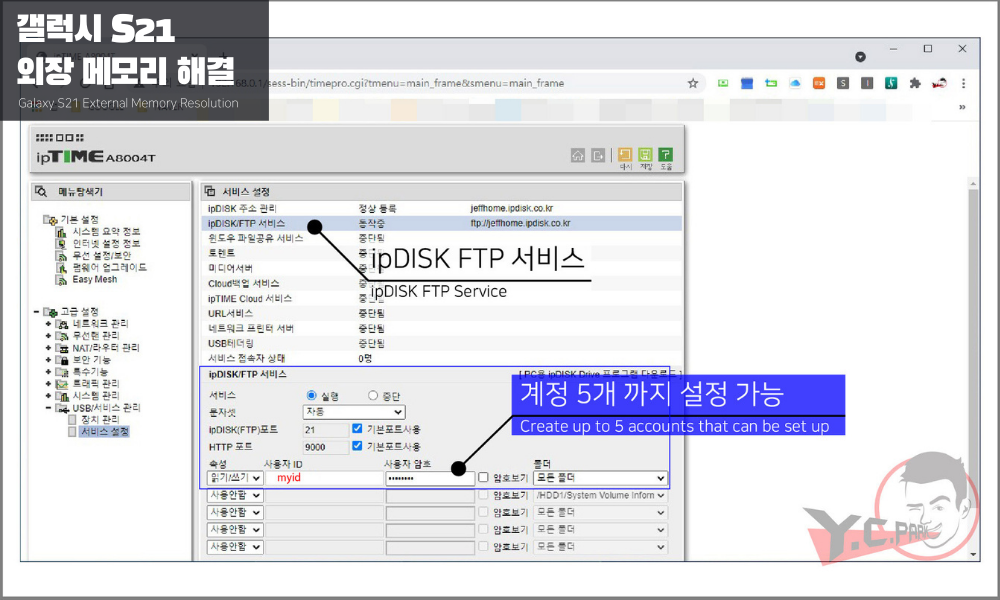Collapse the 고급 설정 tree node
Viewport: 1000px width, 600px height.
tap(36, 311)
